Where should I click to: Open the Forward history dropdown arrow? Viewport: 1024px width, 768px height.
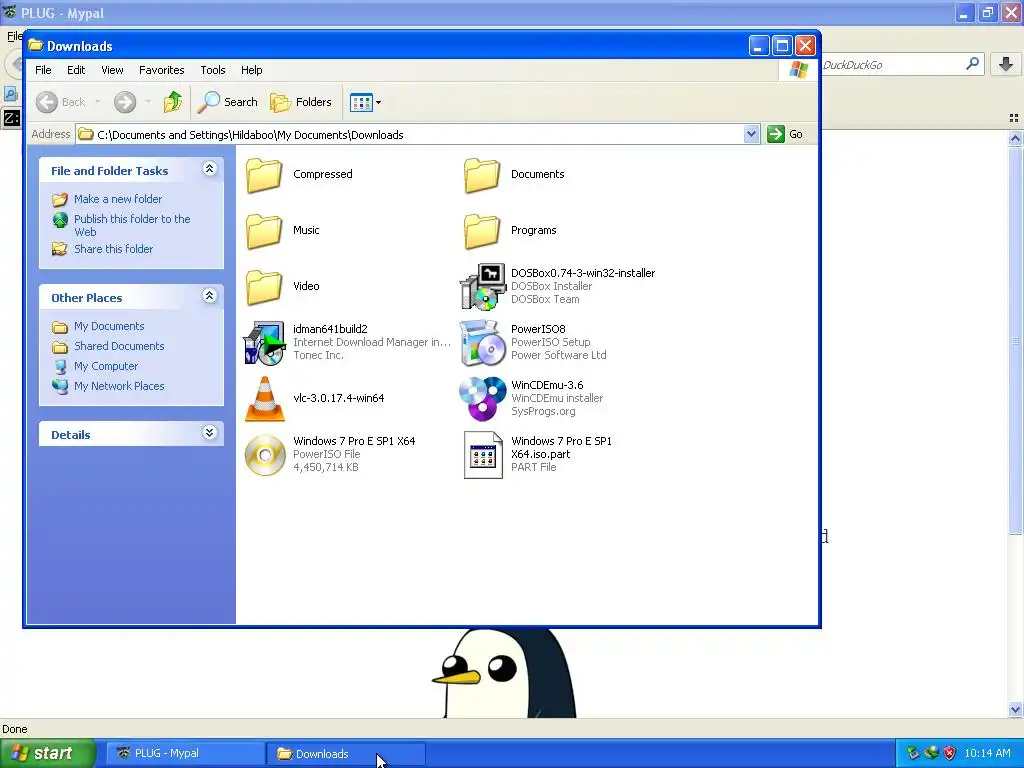pyautogui.click(x=148, y=102)
